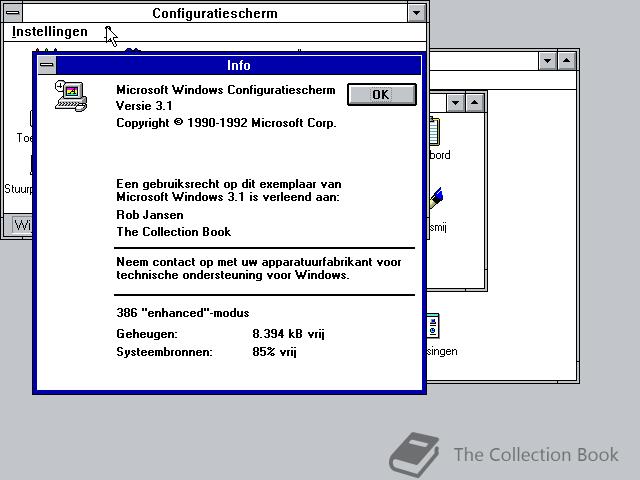640x480 pixels.
Task: Click the '386 "enhanced"-modus' line
Action: 183,313
